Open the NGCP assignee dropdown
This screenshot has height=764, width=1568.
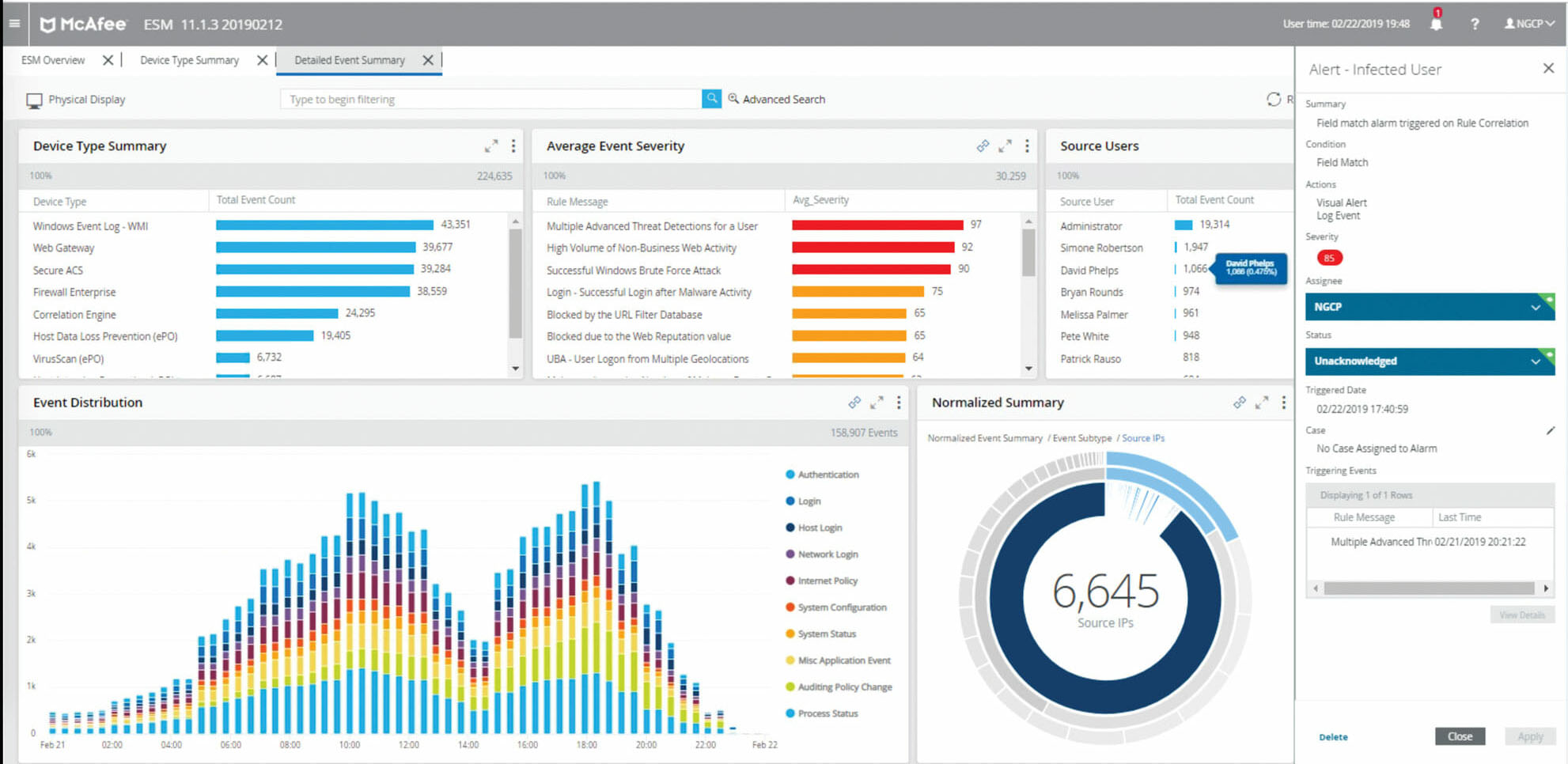coord(1429,307)
